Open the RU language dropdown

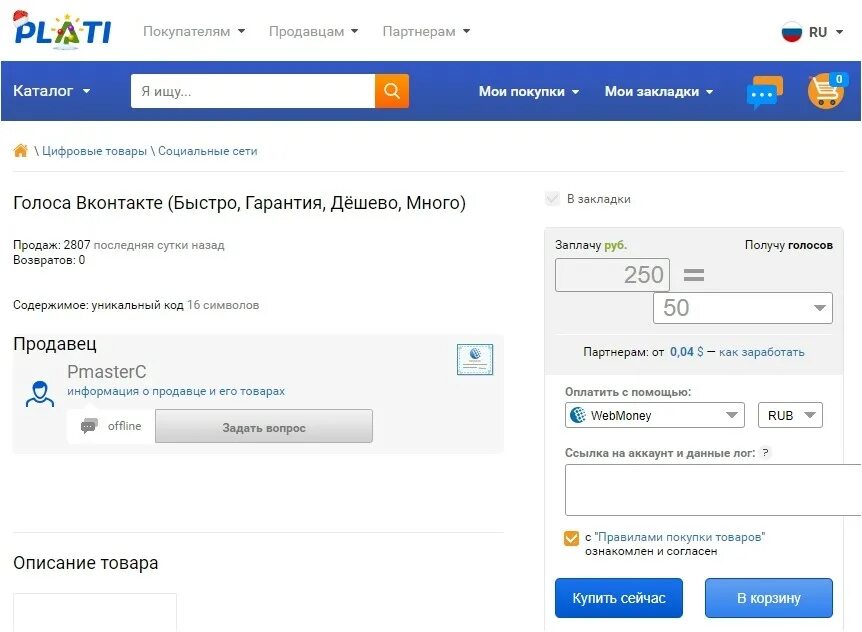826,32
